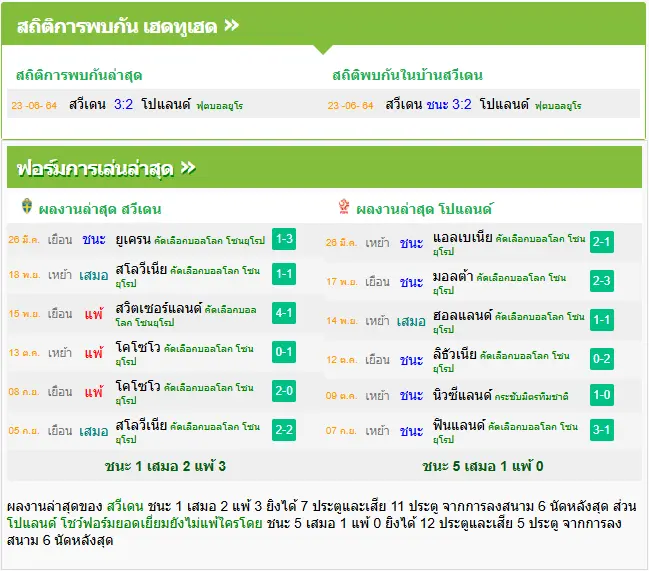Click the สถิติการพบกันล่าสุด heading
The height and width of the screenshot is (571, 649).
click(79, 75)
